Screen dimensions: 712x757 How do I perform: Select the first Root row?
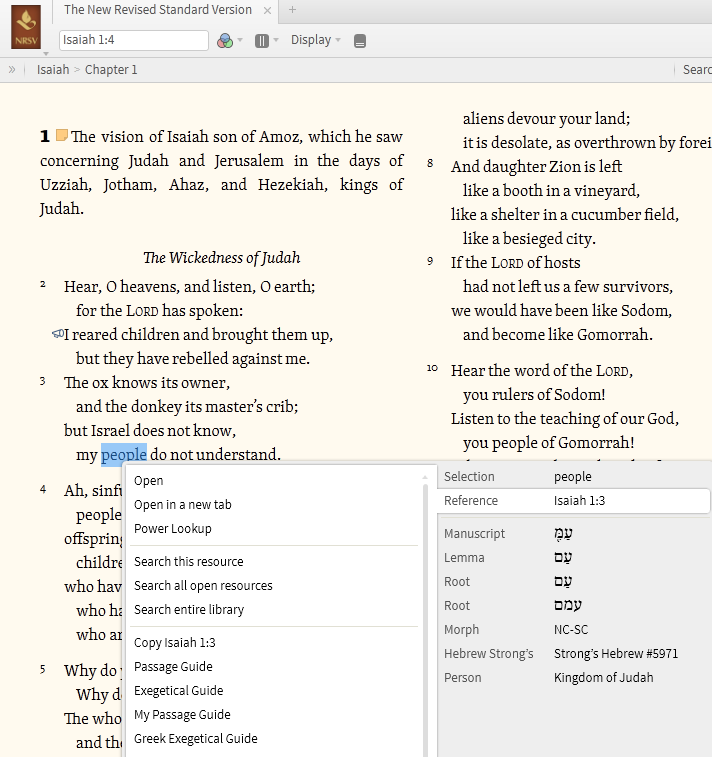574,582
